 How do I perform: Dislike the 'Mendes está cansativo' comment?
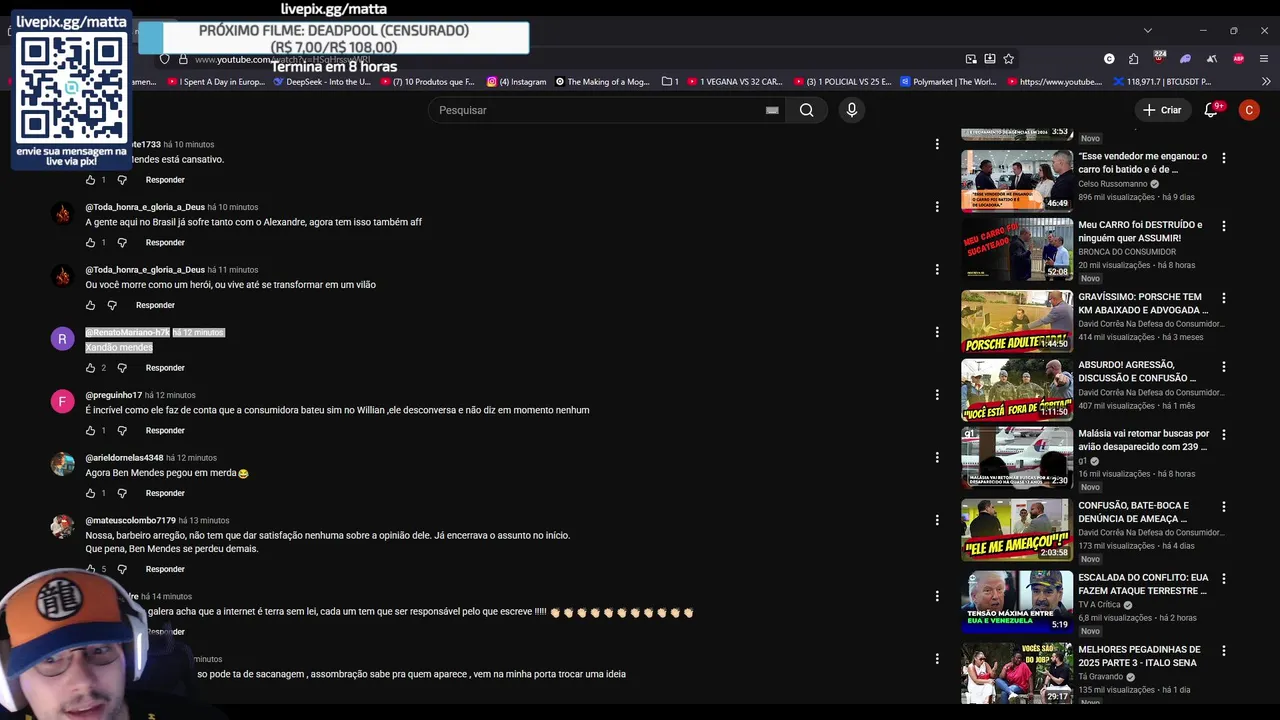point(122,180)
